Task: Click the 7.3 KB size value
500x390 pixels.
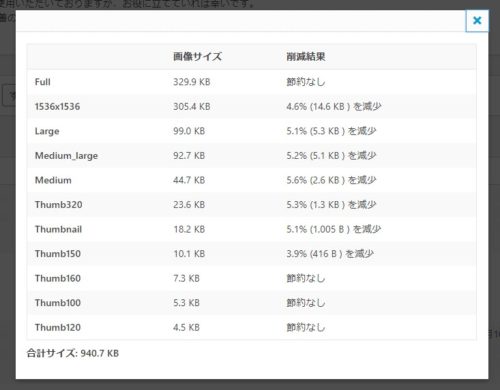Action: (186, 278)
